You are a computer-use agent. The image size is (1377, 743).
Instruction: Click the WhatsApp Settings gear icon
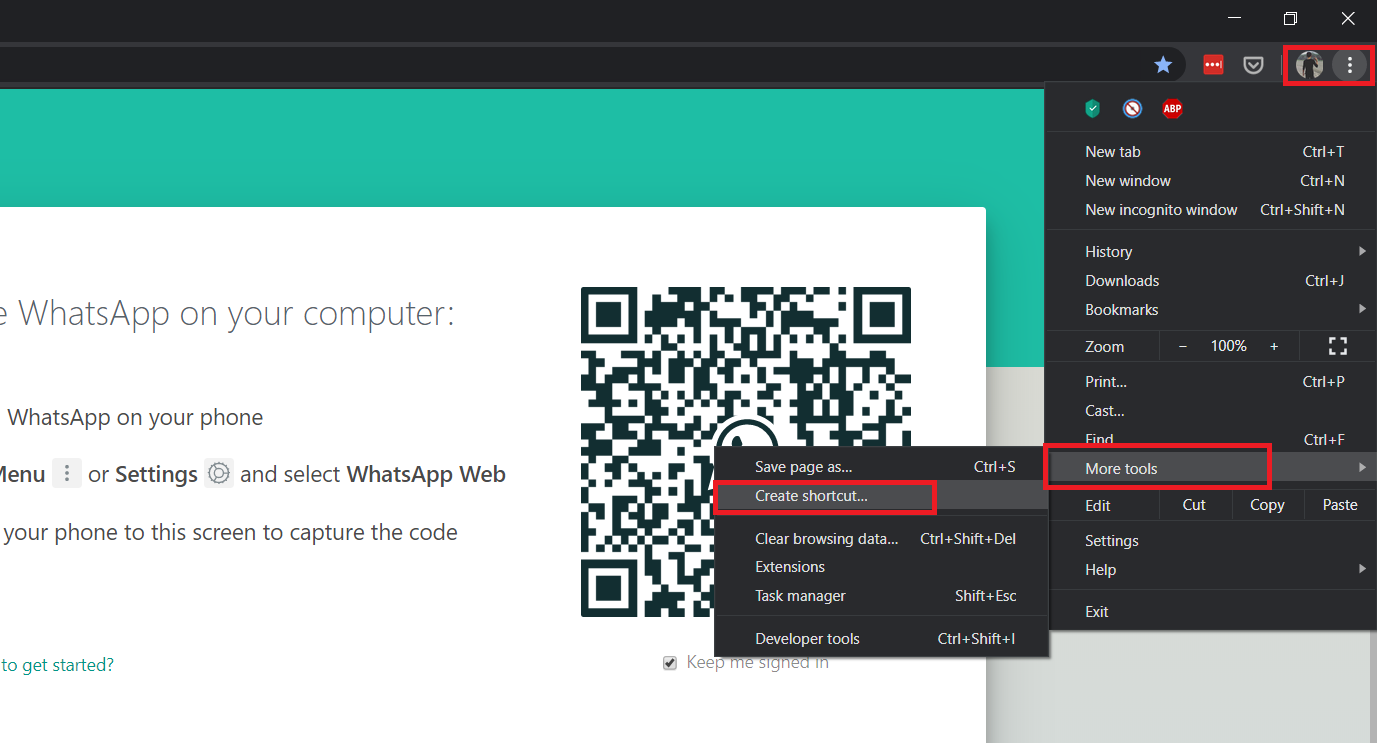tap(219, 473)
